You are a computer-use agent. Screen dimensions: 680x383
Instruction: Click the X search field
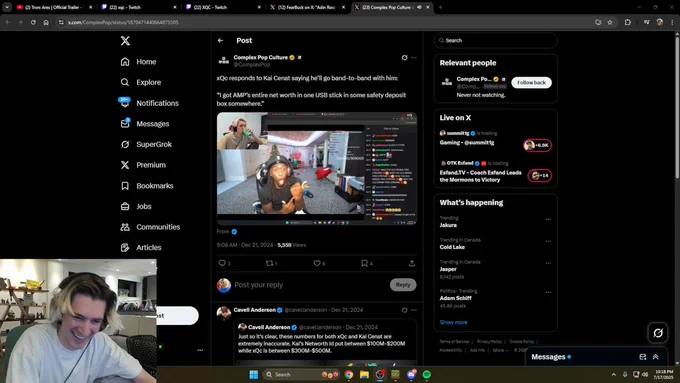click(496, 40)
